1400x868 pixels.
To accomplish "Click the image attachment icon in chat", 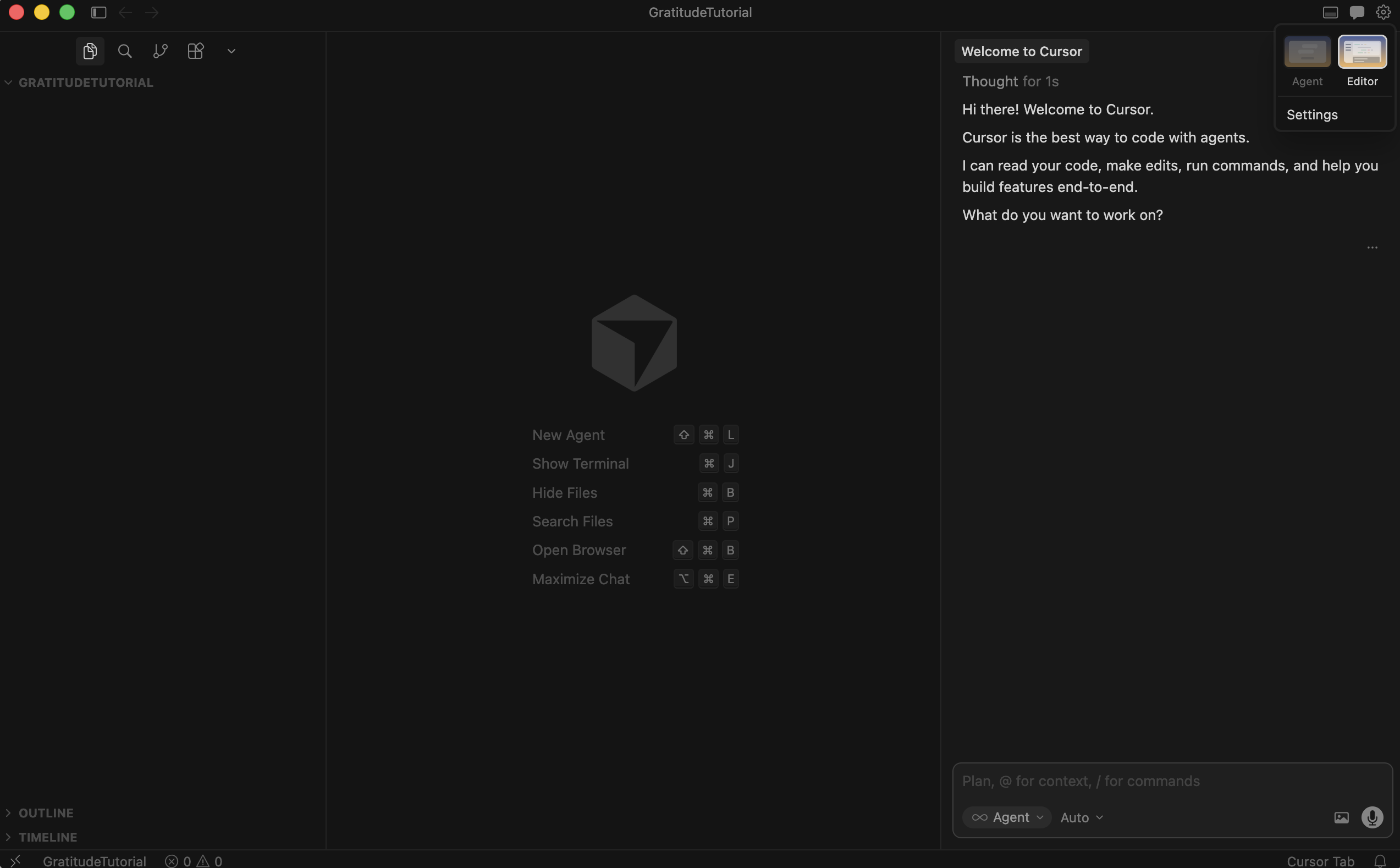I will (1341, 817).
